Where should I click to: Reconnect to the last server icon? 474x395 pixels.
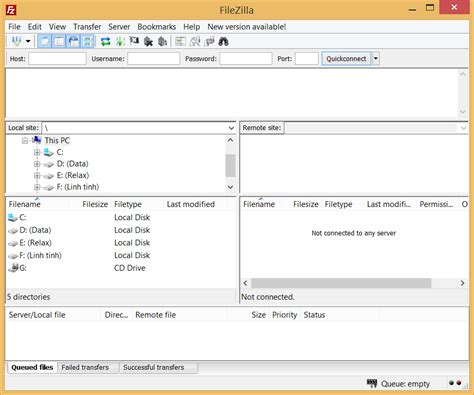pos(163,41)
